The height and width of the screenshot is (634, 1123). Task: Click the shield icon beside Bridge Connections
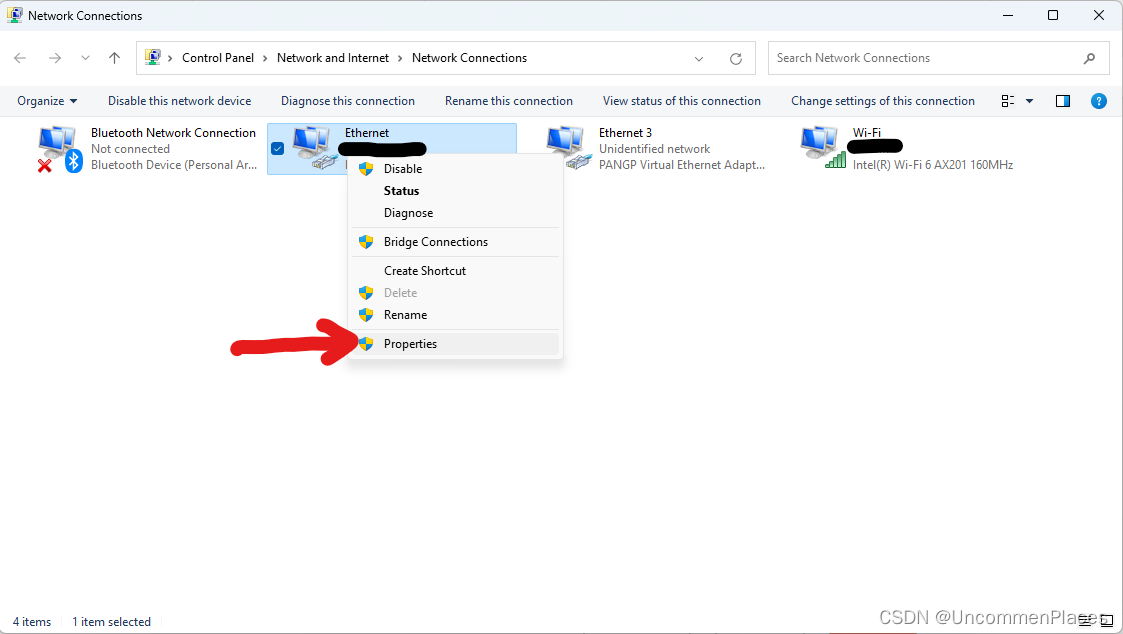366,242
